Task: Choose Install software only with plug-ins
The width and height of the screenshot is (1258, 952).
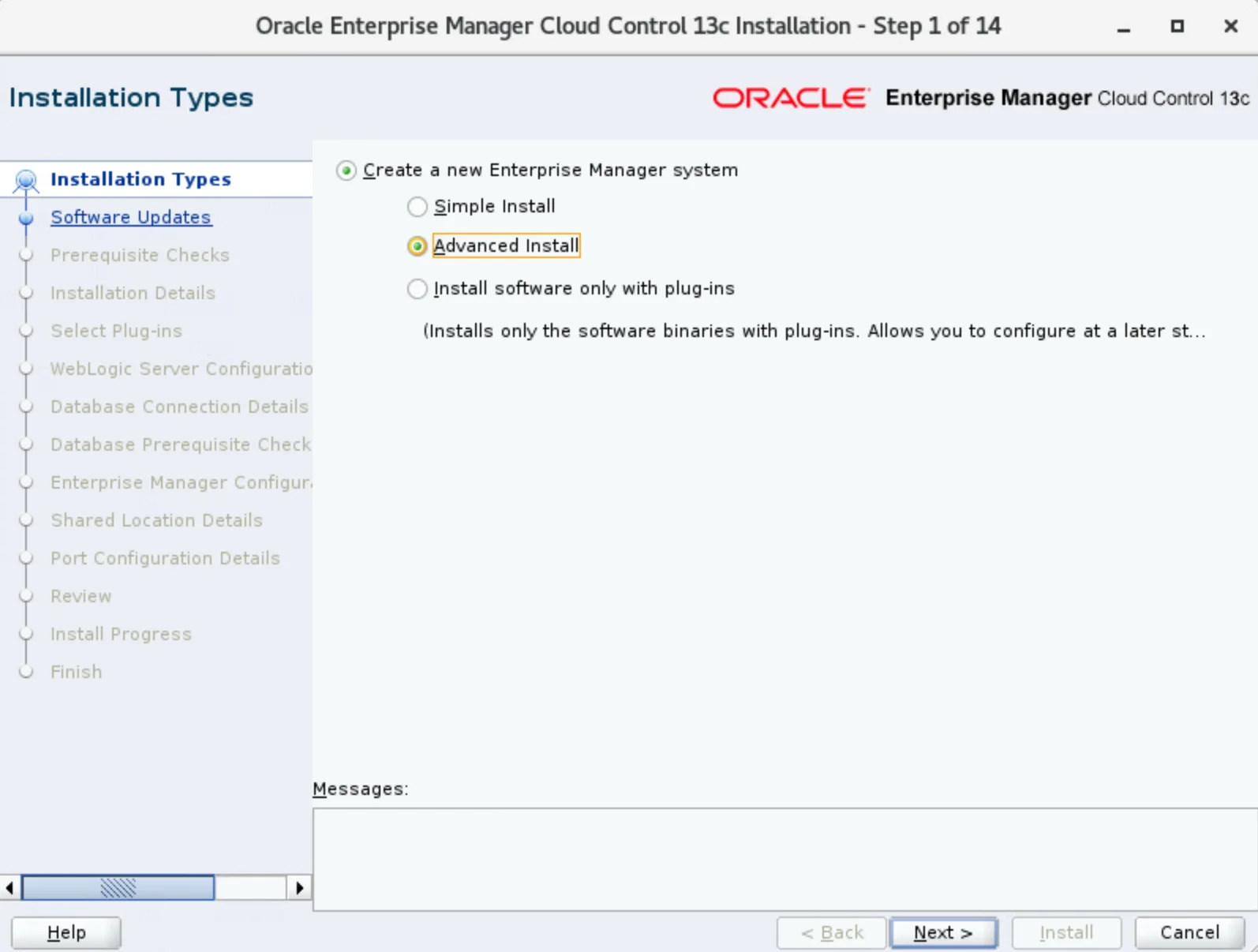Action: (417, 289)
